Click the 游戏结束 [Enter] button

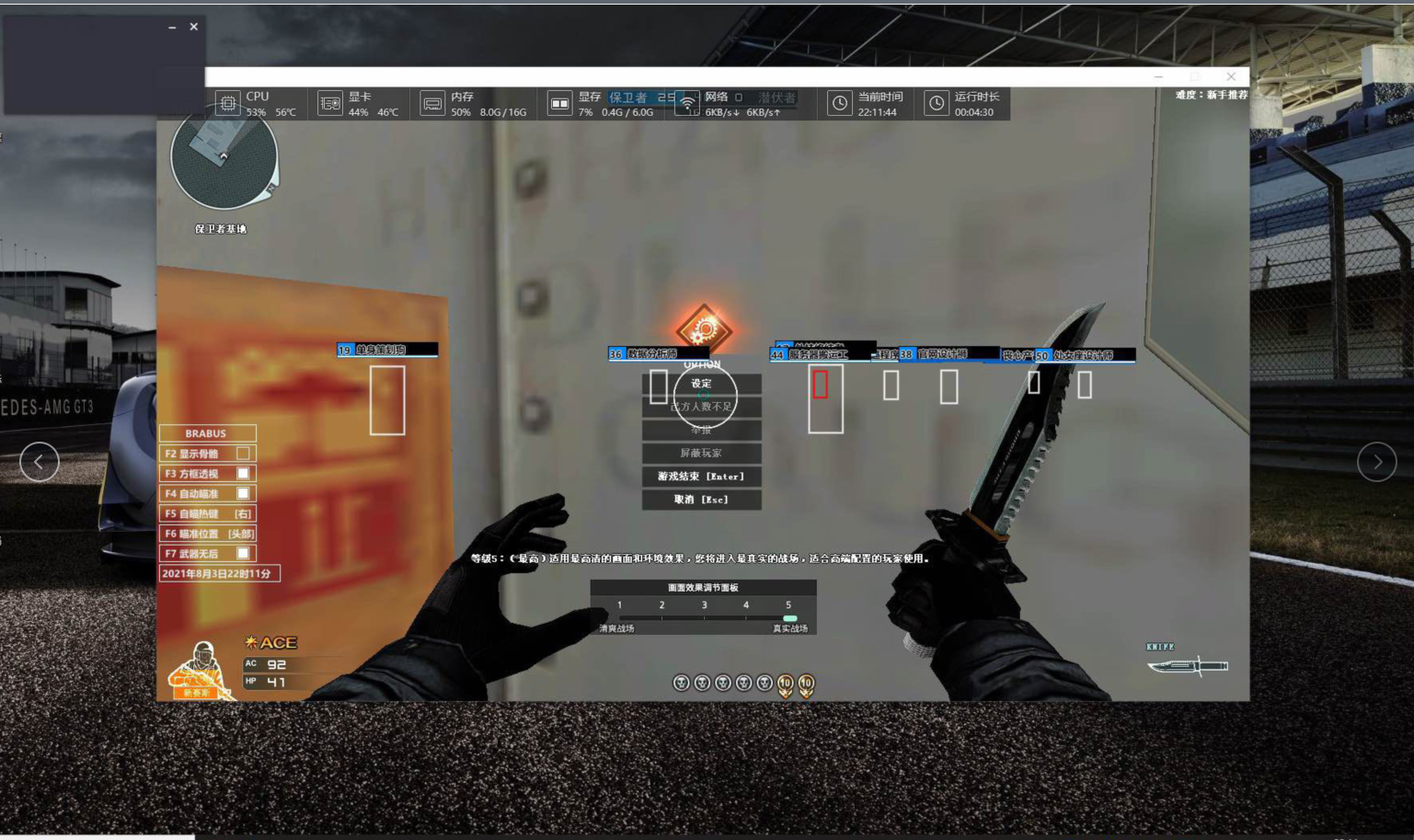(701, 477)
